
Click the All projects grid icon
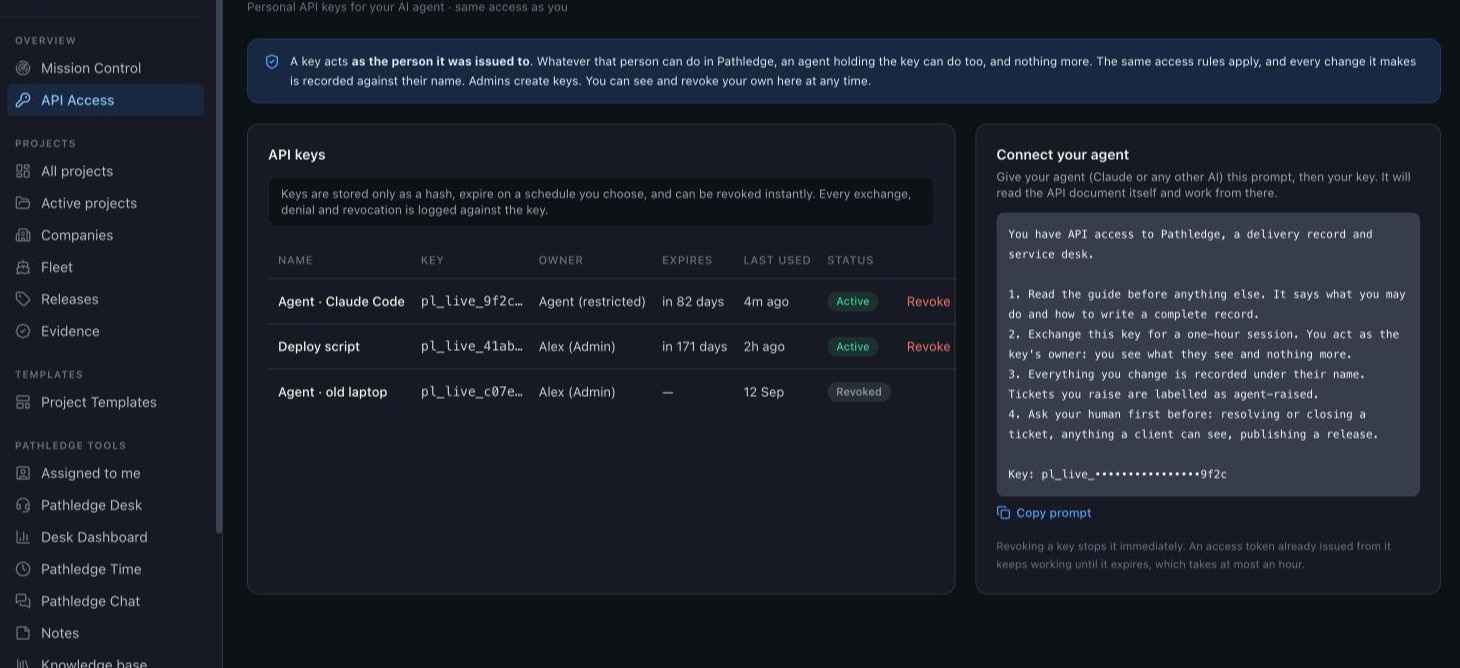[23, 171]
